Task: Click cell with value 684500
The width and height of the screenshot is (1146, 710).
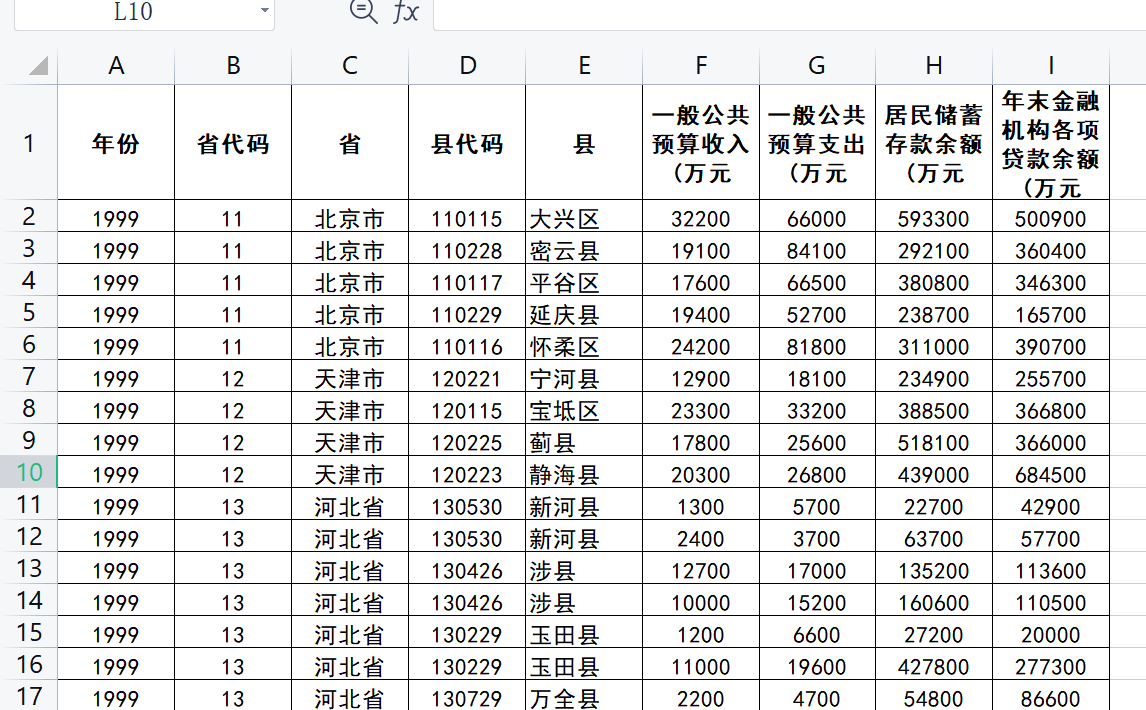Action: coord(1051,475)
